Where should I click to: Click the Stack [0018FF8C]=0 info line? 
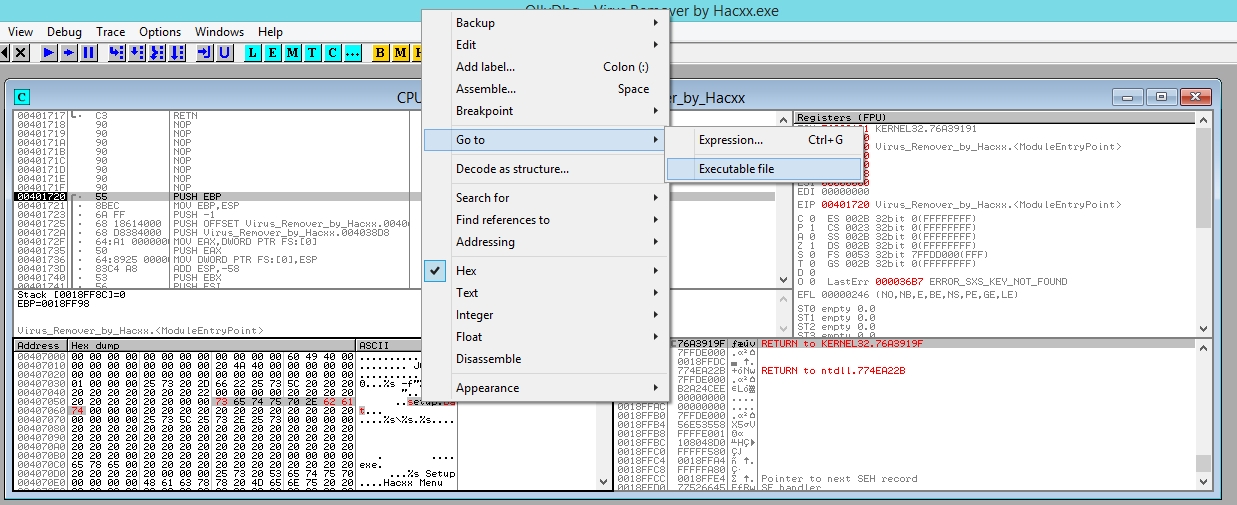[x=71, y=295]
